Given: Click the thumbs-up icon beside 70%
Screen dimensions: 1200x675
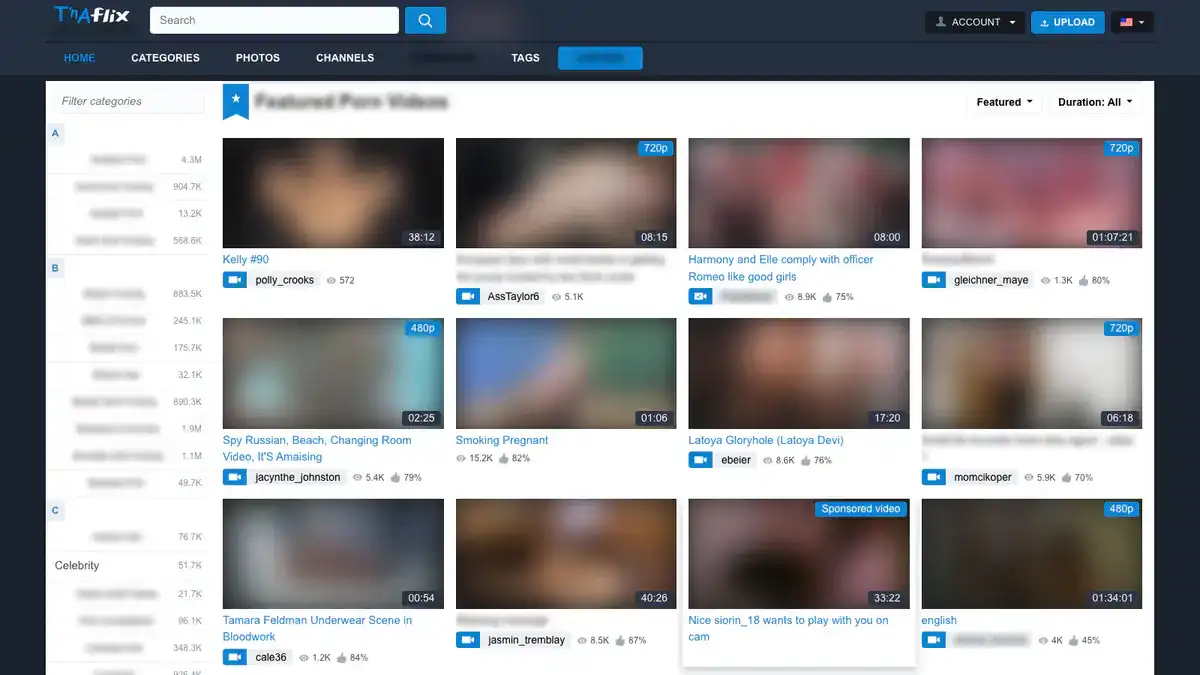Looking at the screenshot, I should (1067, 477).
